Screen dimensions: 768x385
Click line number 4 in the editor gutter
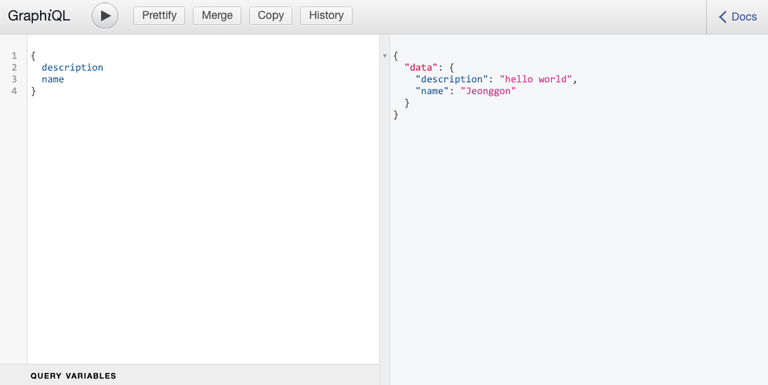14,91
